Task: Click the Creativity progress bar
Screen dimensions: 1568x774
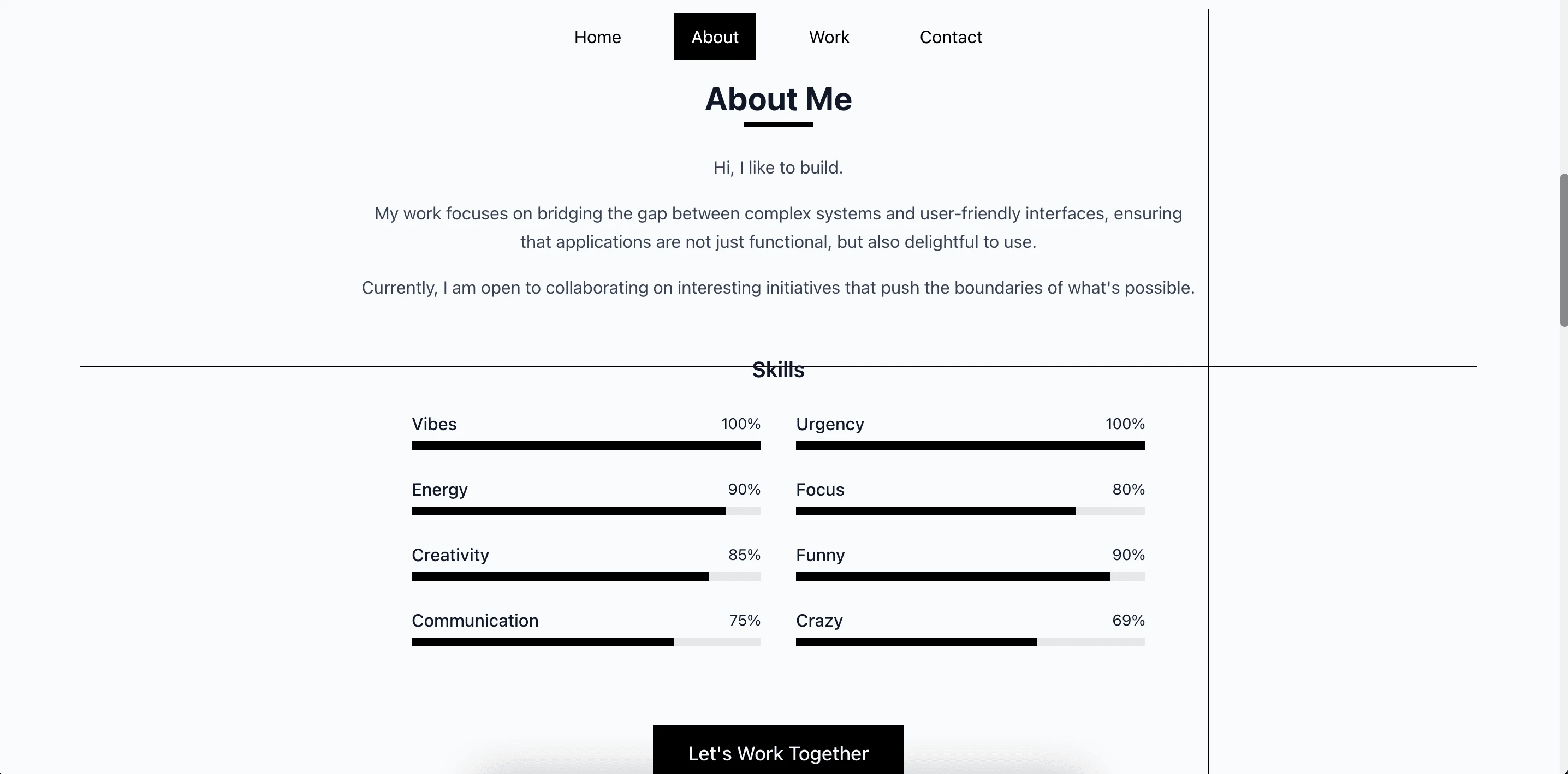Action: (586, 576)
